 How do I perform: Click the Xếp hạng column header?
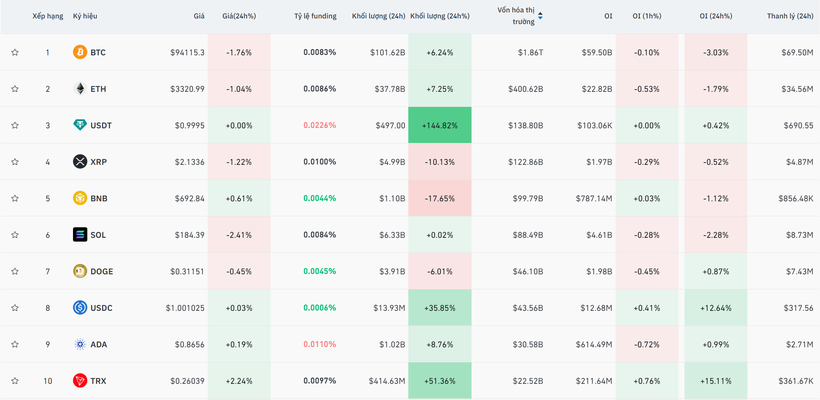click(46, 16)
